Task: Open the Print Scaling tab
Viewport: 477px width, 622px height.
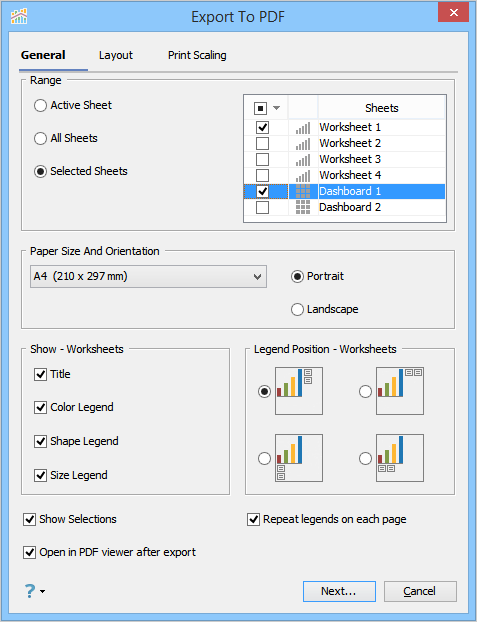Action: pos(197,55)
